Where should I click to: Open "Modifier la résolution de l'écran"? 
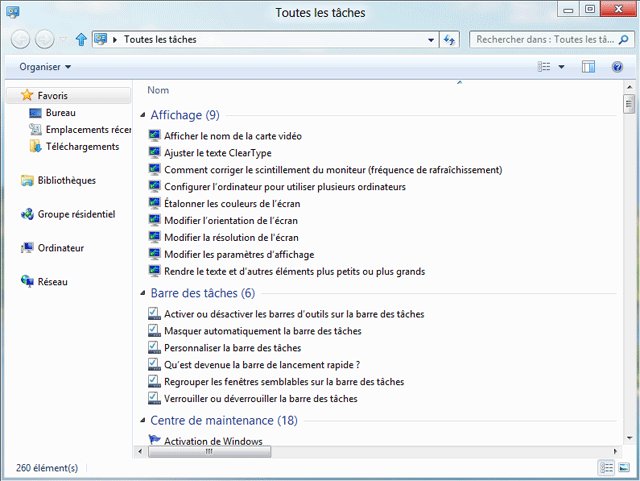[231, 237]
